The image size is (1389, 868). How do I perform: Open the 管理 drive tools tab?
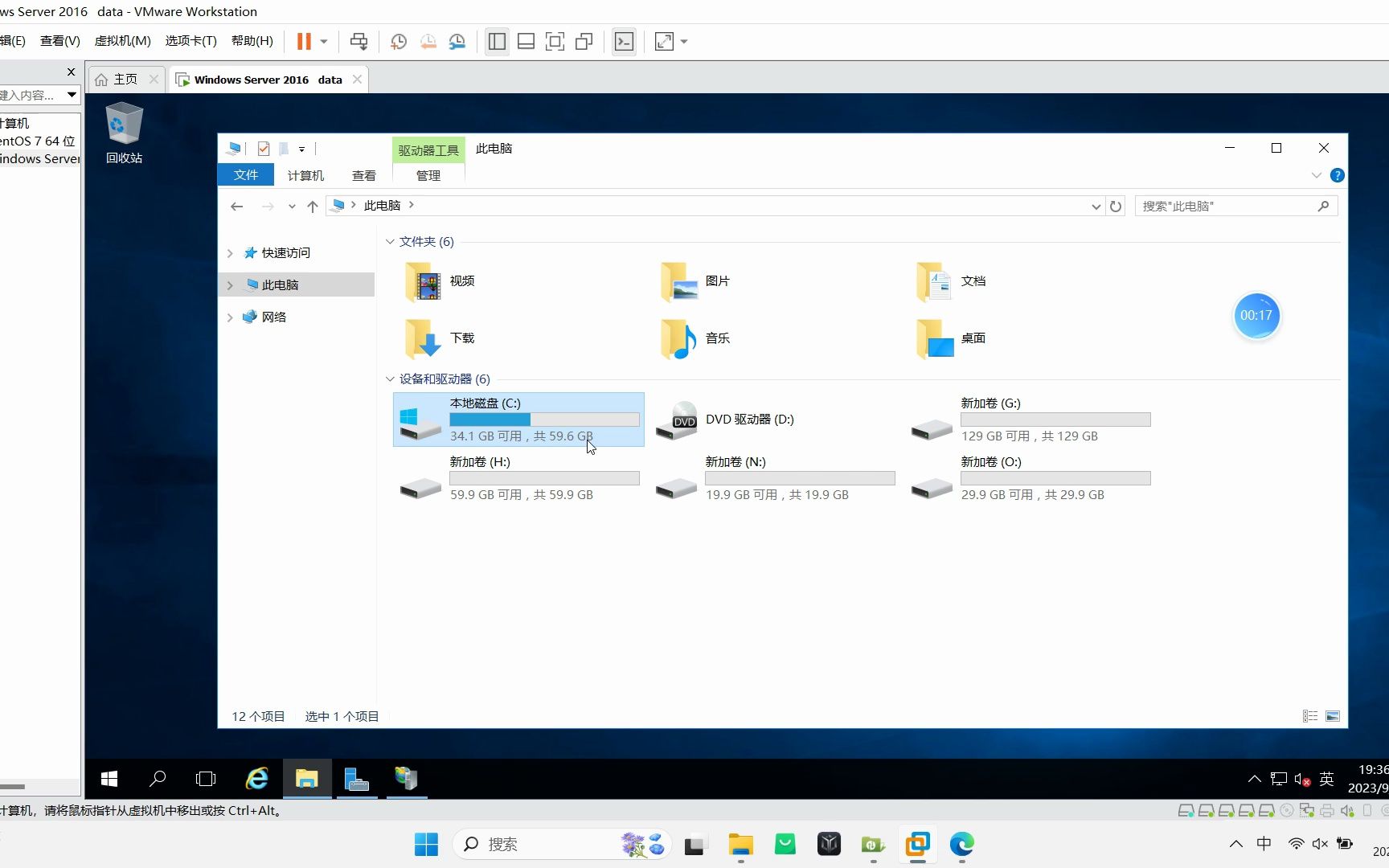[x=428, y=175]
